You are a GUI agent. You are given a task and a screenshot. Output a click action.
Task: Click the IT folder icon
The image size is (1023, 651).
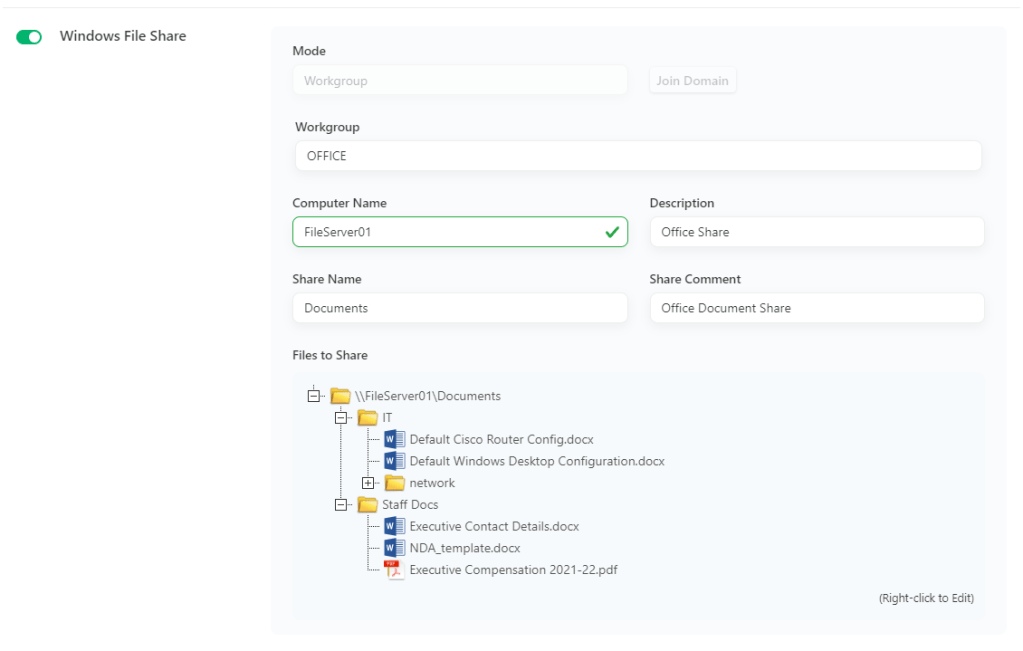(x=367, y=417)
